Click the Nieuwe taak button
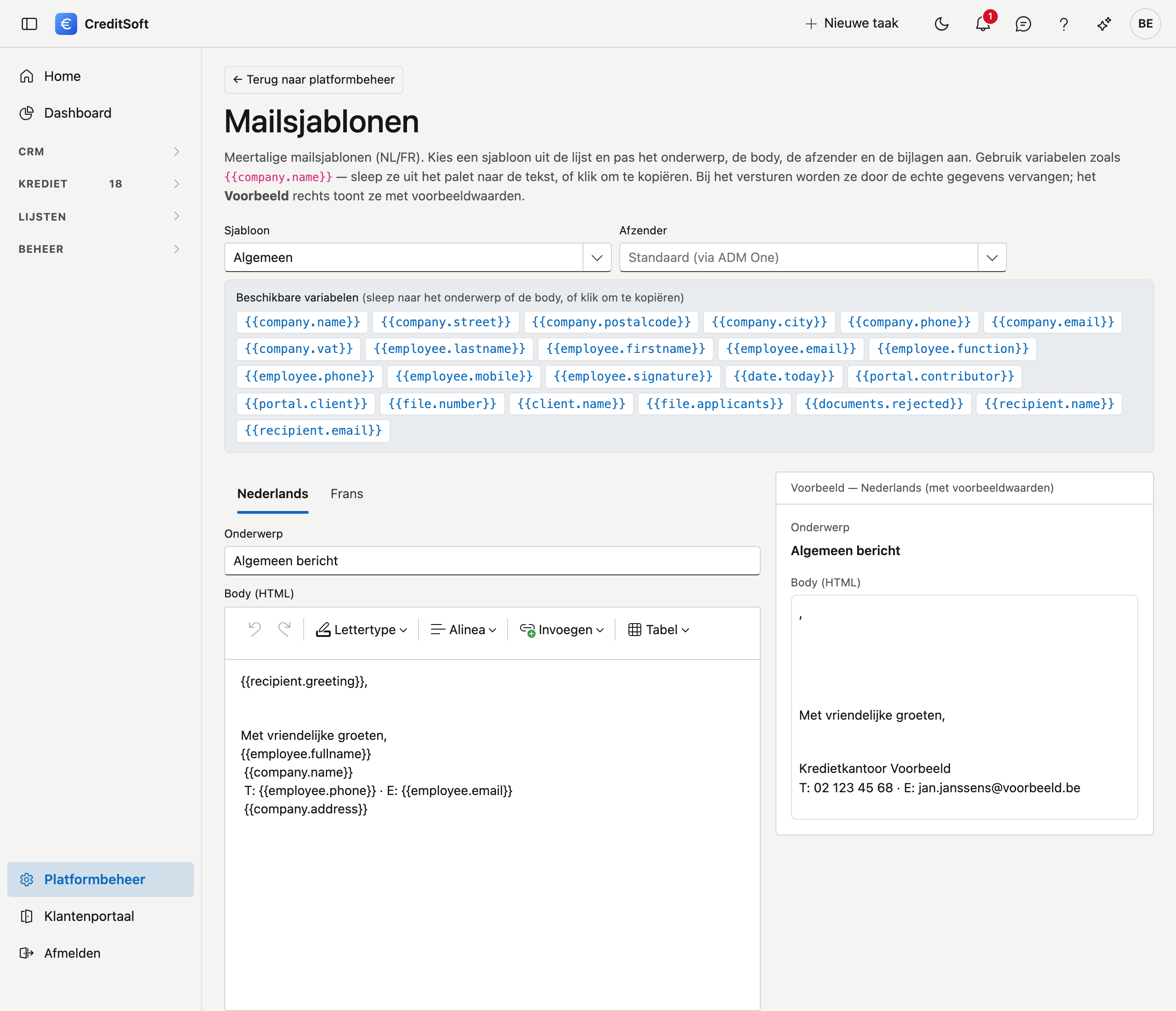Image resolution: width=1176 pixels, height=1011 pixels. (x=852, y=24)
